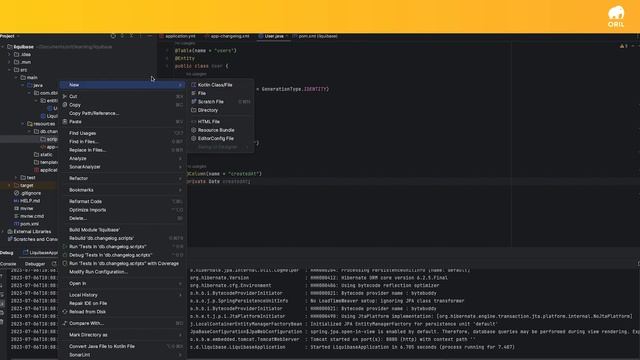Select the static folder in tree
This screenshot has width=640, height=360.
(x=43, y=155)
